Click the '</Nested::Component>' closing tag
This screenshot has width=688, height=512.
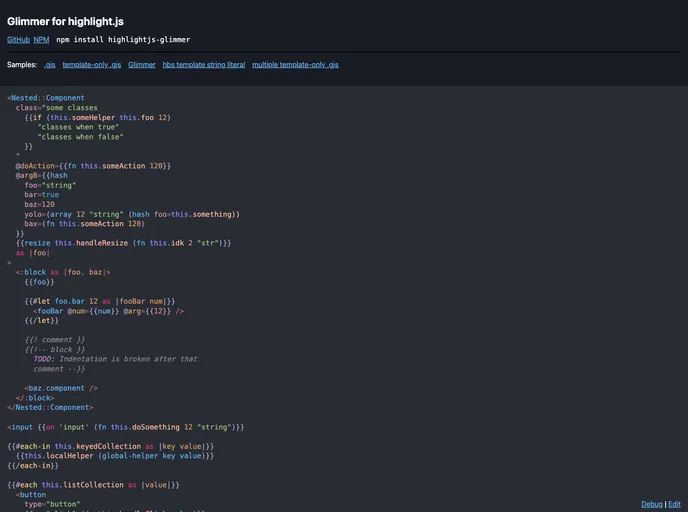coord(50,408)
